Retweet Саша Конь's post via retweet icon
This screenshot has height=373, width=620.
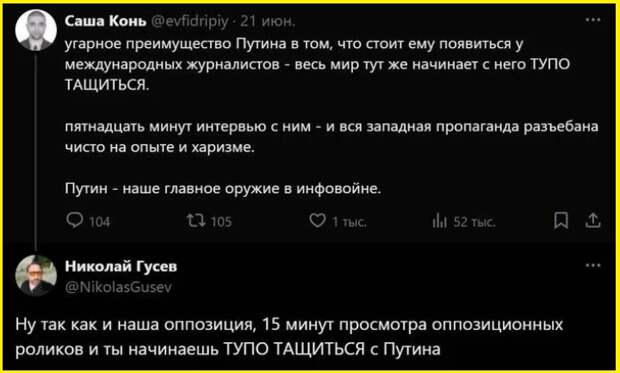coord(195,221)
